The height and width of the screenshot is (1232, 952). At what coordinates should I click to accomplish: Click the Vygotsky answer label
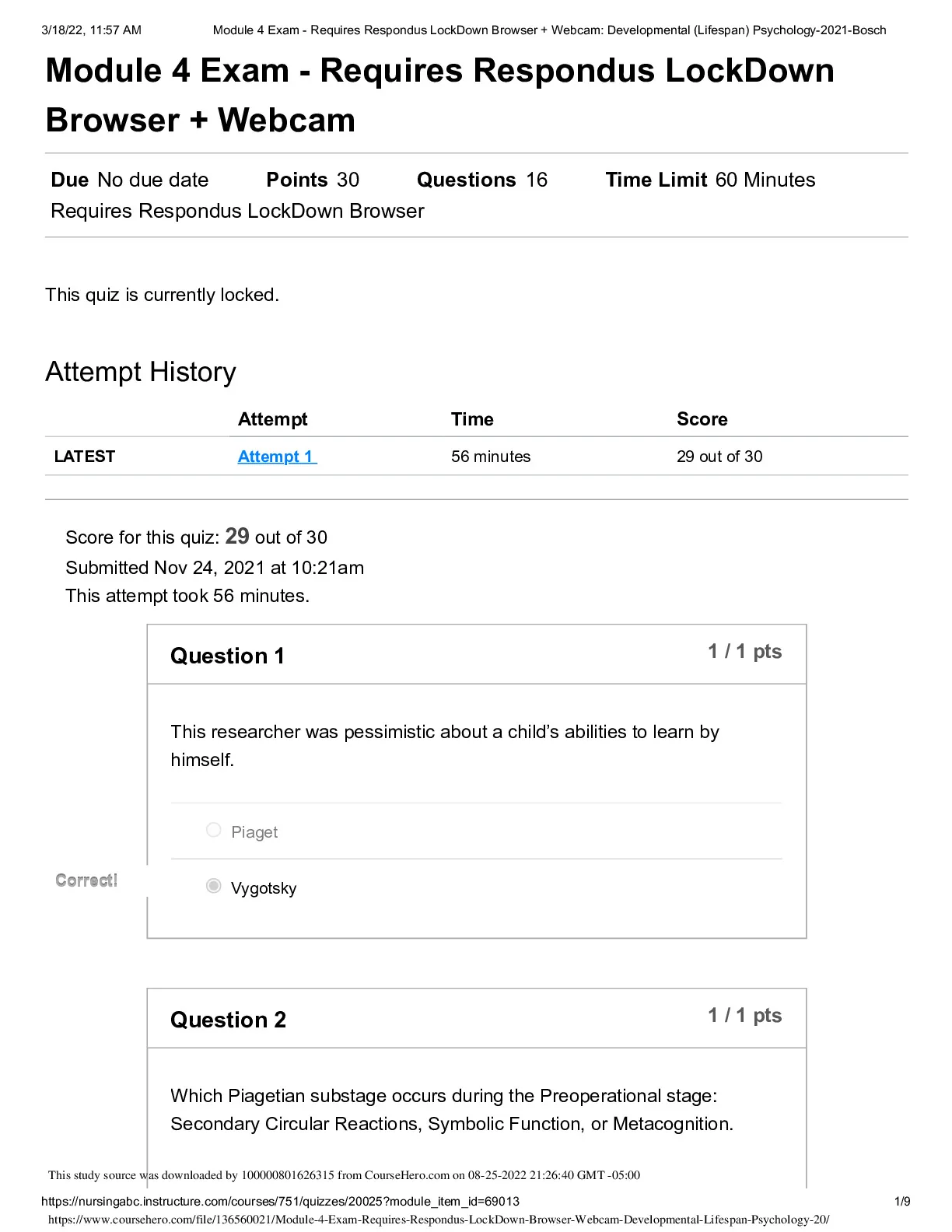coord(264,888)
